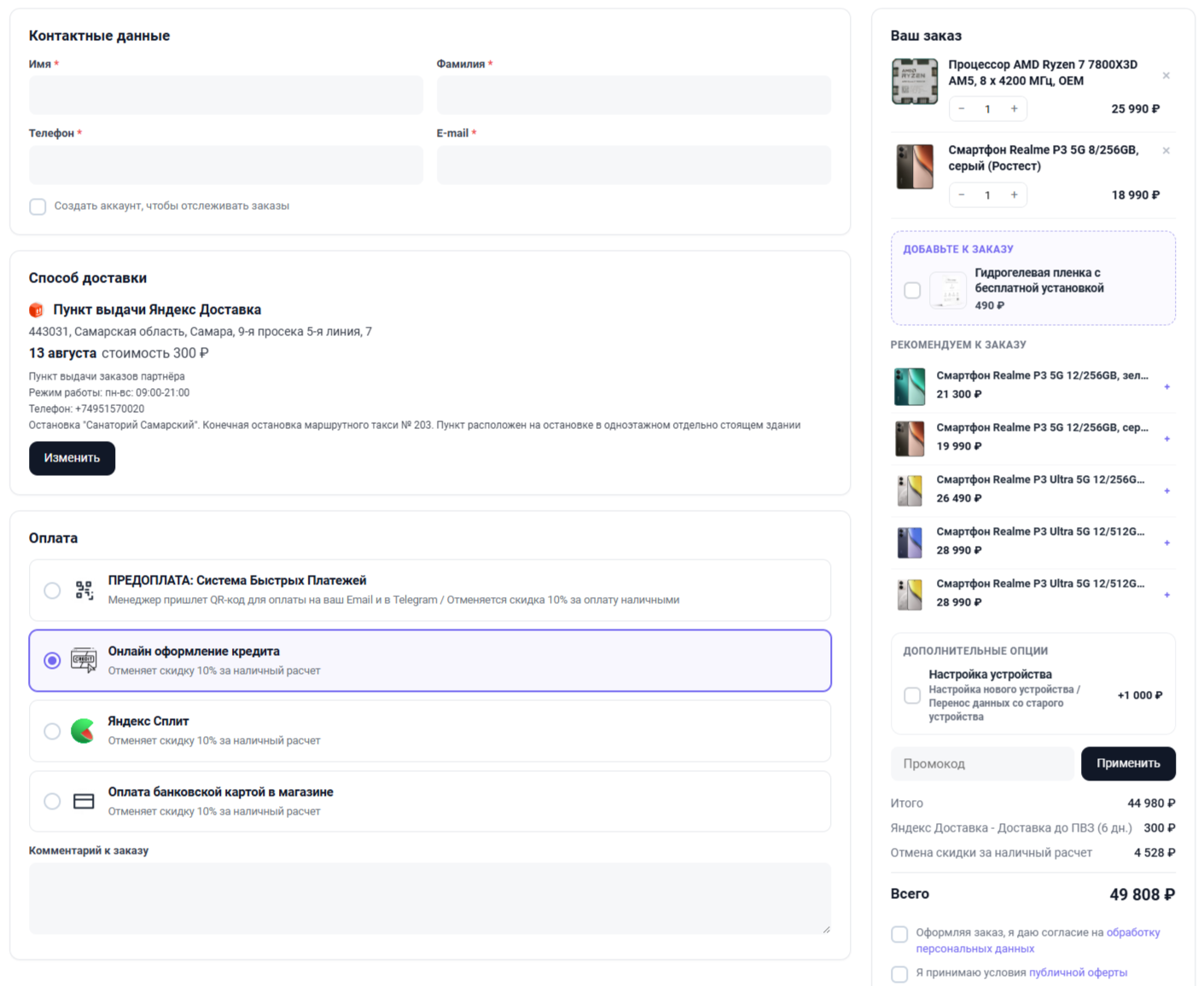Click the Отмена скидки 4 528 ₽ amount

click(1155, 853)
